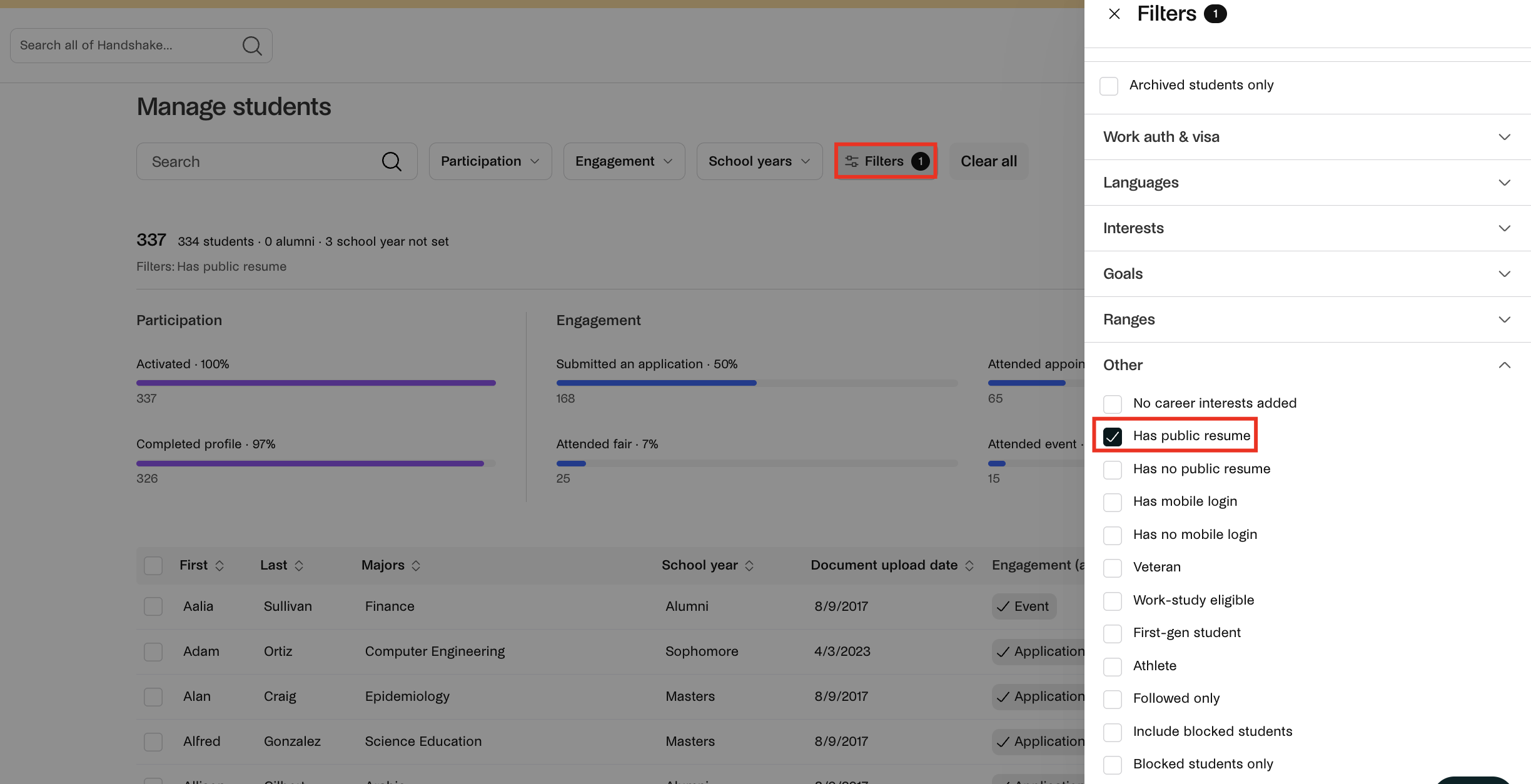Click Ortiz last name cell
This screenshot has width=1531, height=784.
pos(278,651)
